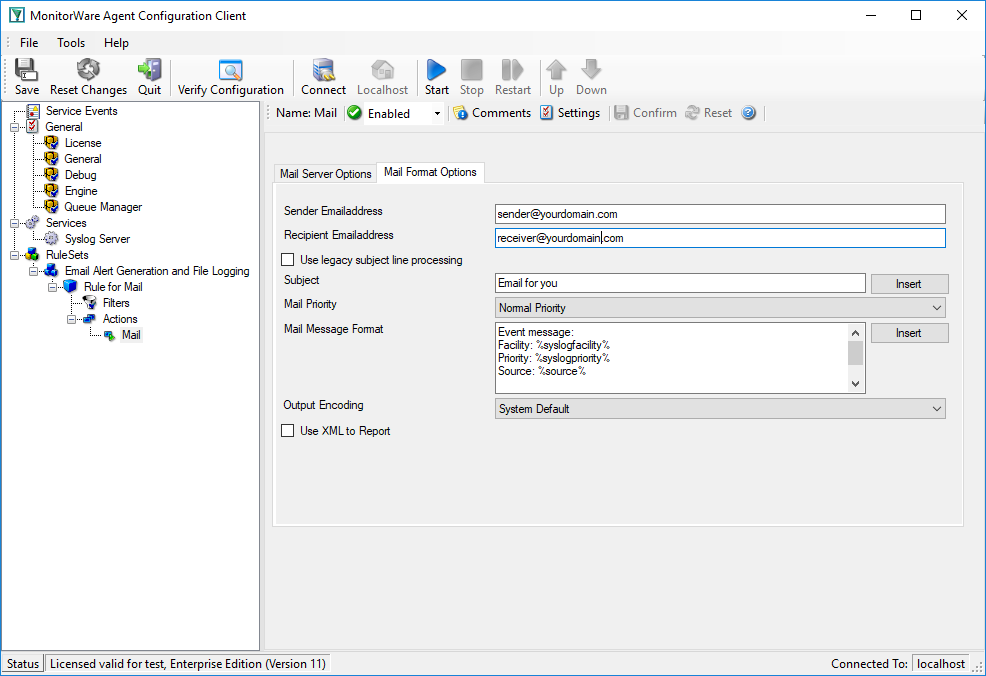Select the Services root node
The image size is (986, 676).
coord(66,223)
